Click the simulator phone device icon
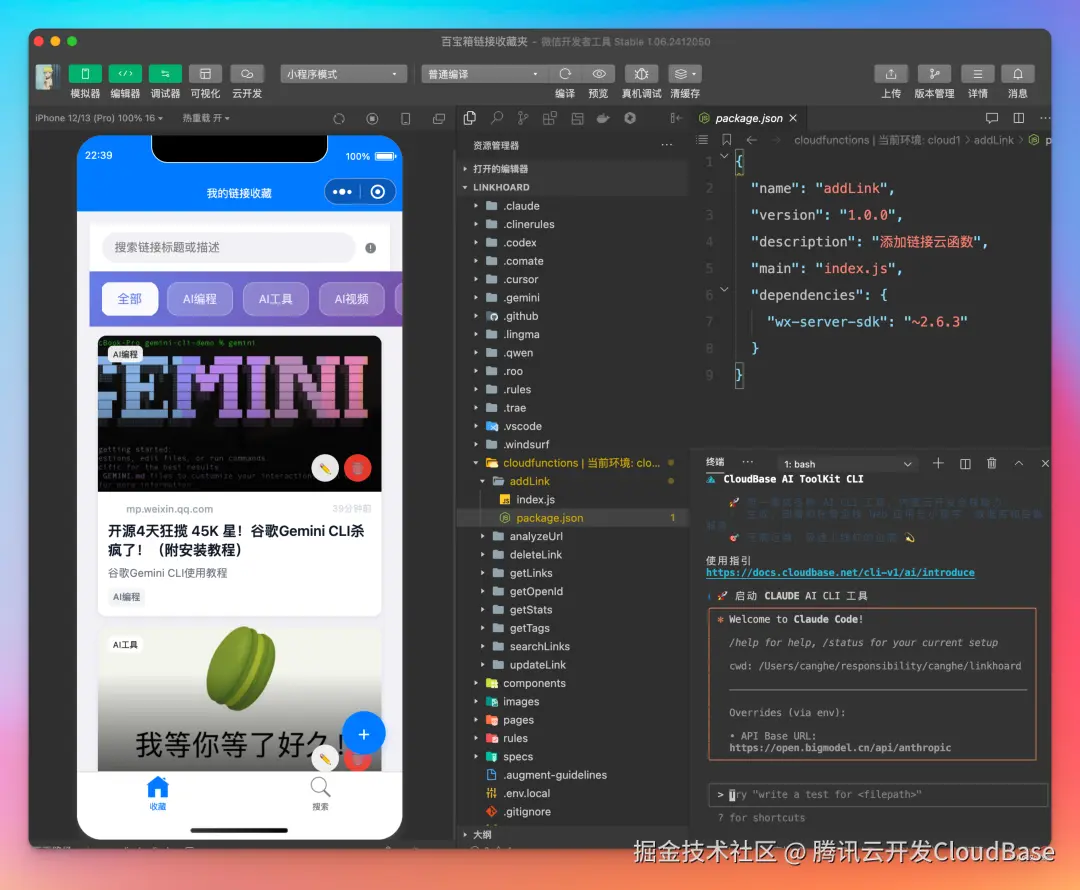The image size is (1080, 890). (x=406, y=118)
